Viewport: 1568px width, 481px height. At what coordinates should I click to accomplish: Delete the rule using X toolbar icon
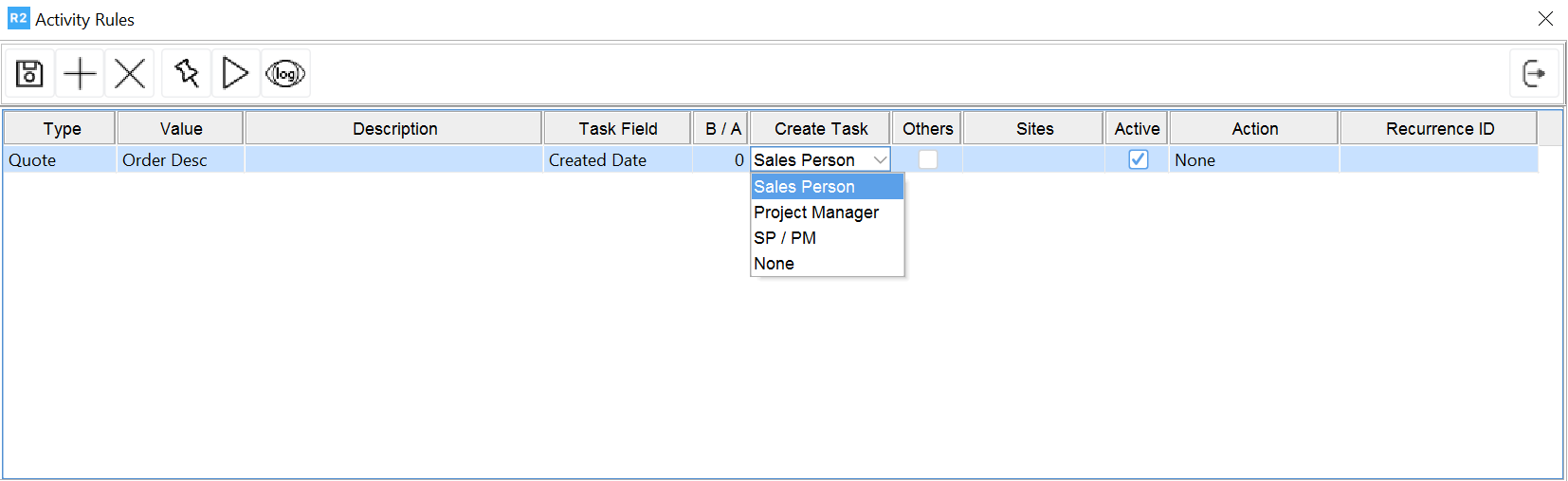click(x=130, y=73)
